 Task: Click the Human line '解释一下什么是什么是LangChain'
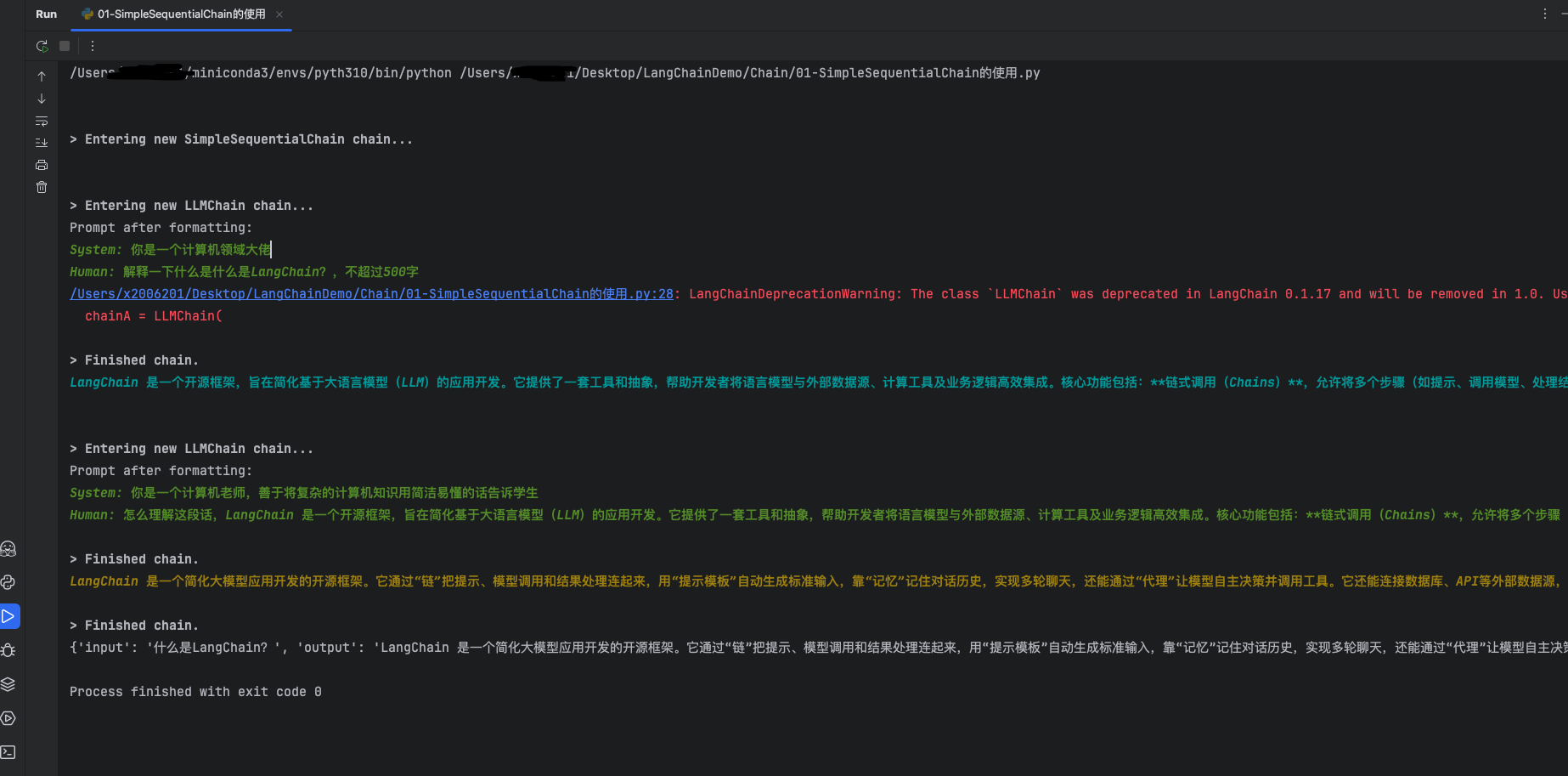(x=244, y=272)
